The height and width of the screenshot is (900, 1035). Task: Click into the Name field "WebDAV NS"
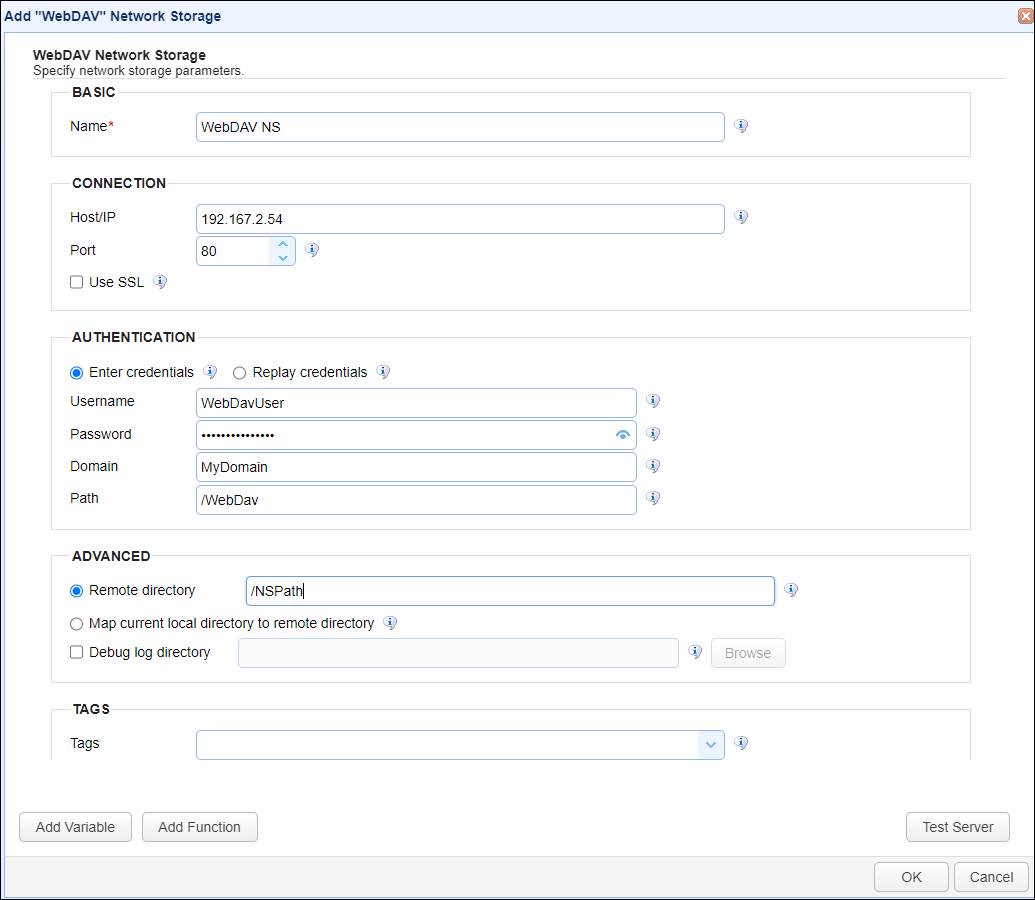coord(460,127)
